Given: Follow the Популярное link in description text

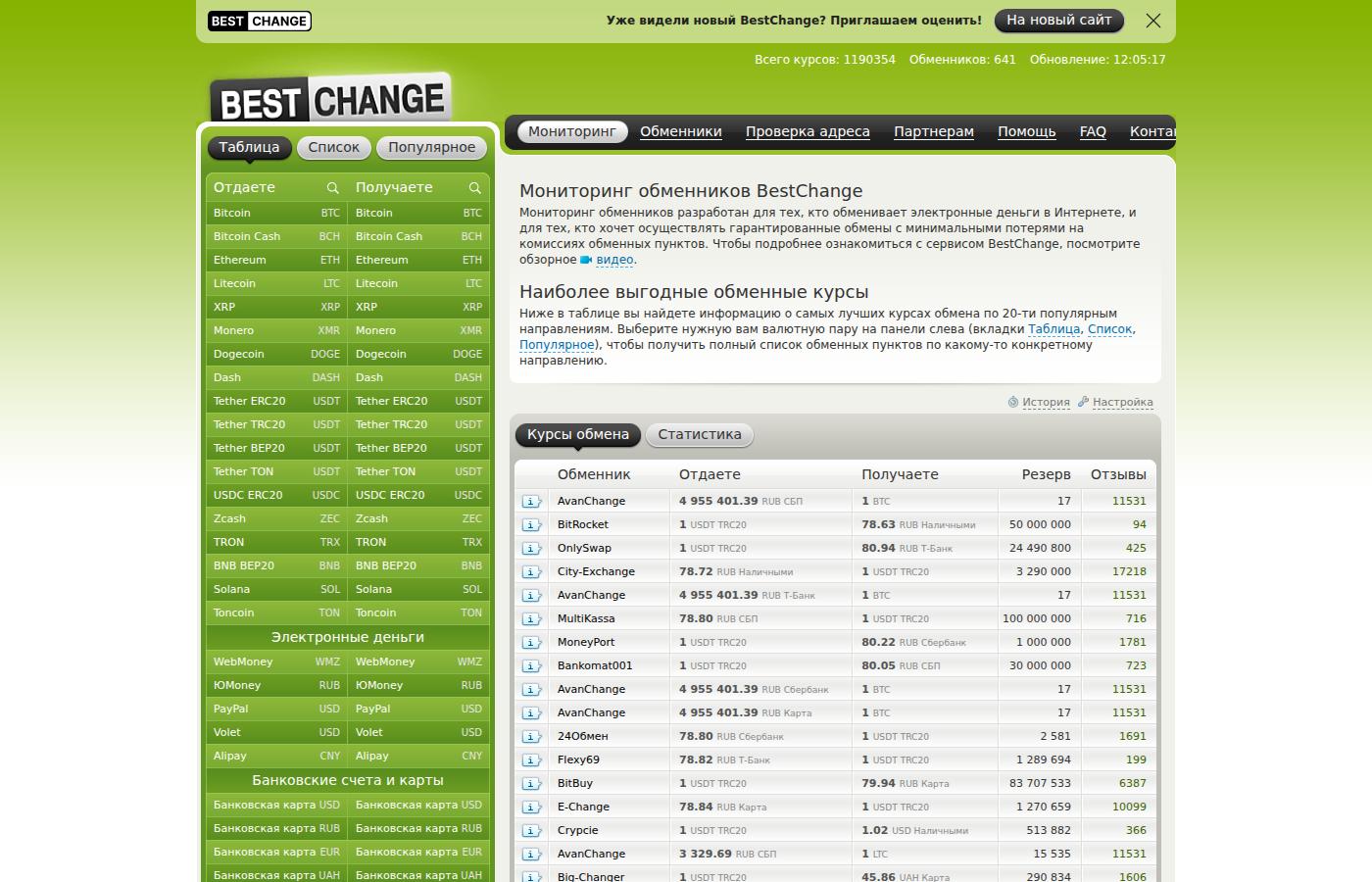Looking at the screenshot, I should (557, 345).
